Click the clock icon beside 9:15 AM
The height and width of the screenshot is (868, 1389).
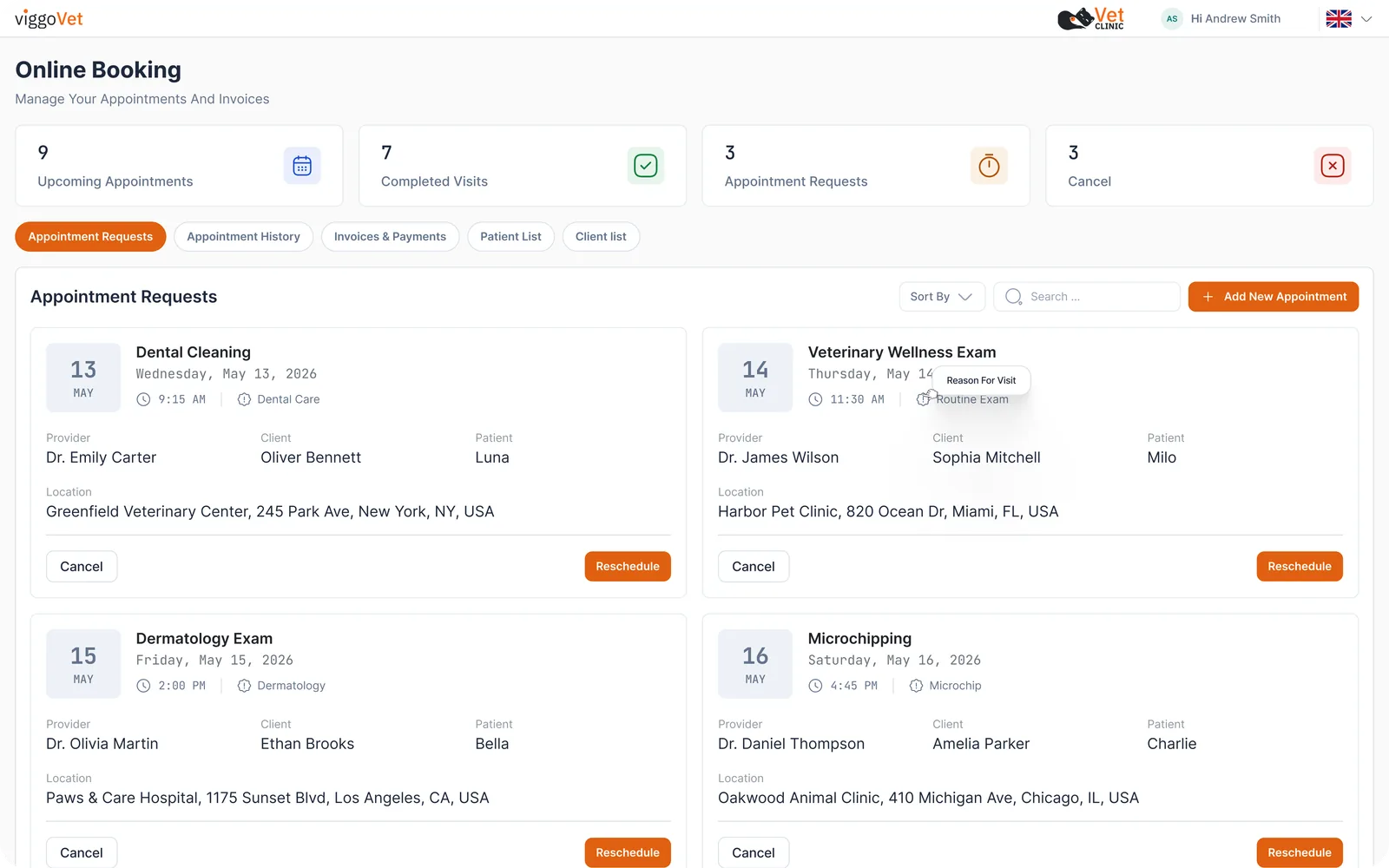click(x=143, y=399)
